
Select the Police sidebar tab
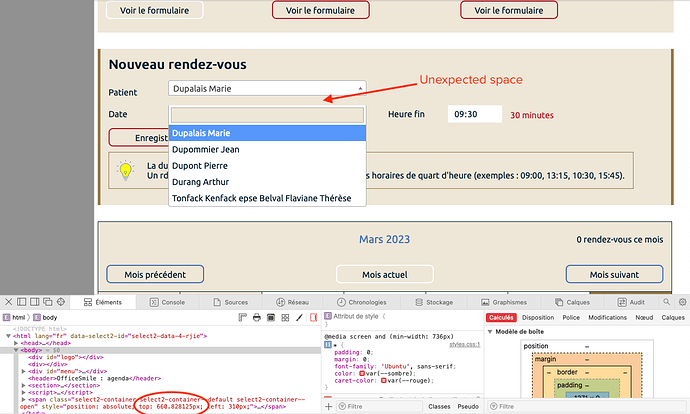(571, 318)
